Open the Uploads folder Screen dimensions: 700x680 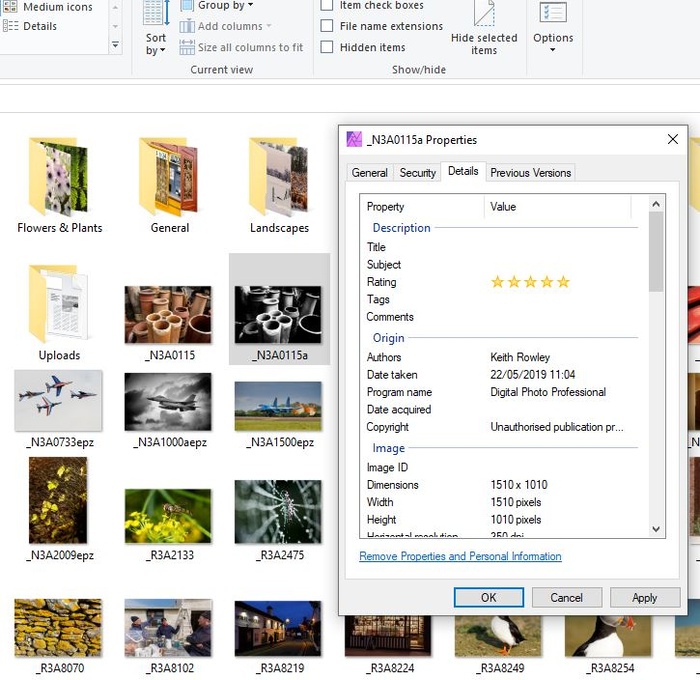[x=59, y=305]
